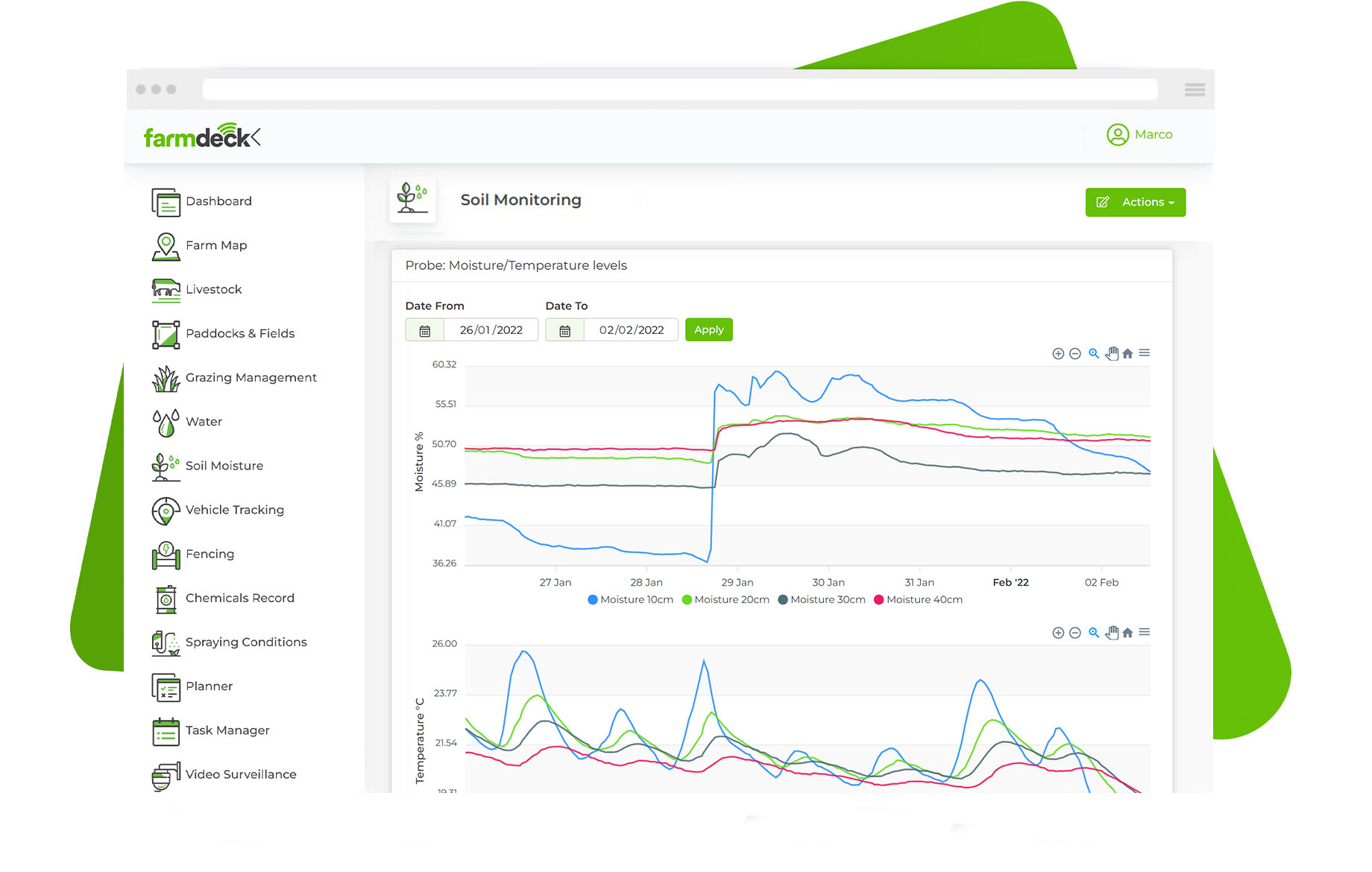Reset zoom with home icon on temperature chart
This screenshot has width=1372, height=872.
click(x=1127, y=633)
